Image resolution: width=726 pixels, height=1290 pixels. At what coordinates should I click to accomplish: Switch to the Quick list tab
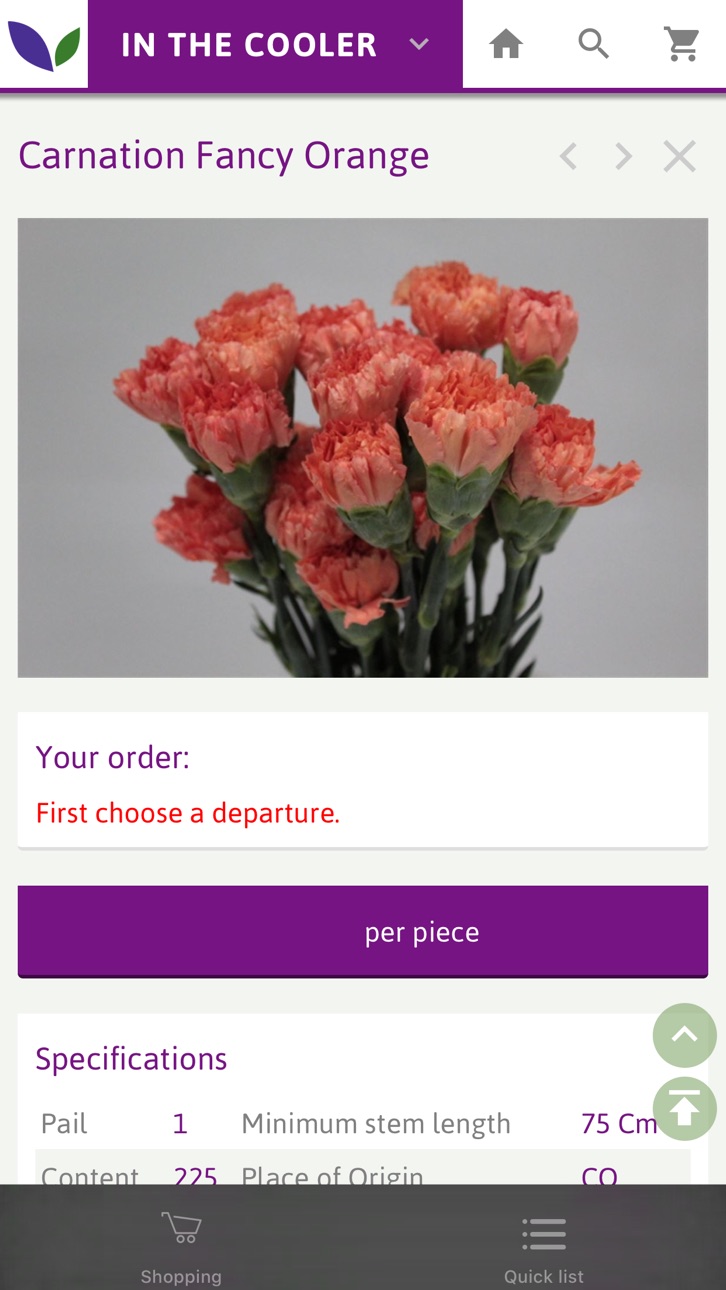click(544, 1248)
